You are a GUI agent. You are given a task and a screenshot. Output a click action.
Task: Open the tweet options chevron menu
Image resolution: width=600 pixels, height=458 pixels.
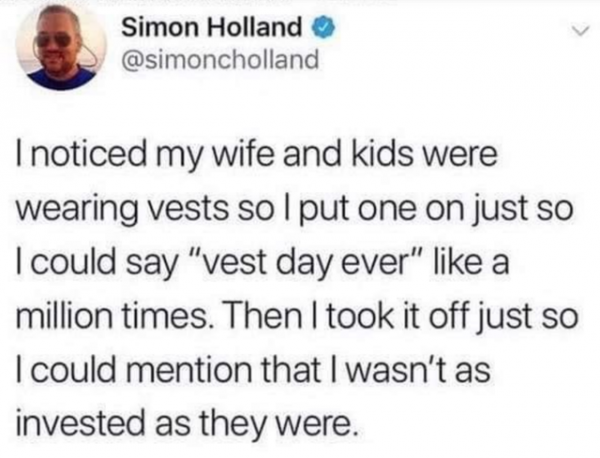tap(574, 33)
